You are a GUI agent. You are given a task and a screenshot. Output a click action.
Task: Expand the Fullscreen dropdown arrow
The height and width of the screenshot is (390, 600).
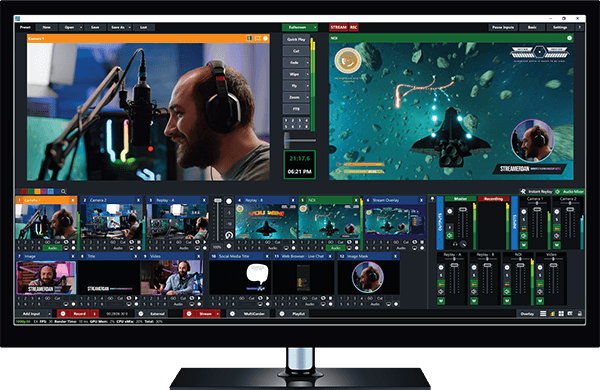tap(315, 27)
